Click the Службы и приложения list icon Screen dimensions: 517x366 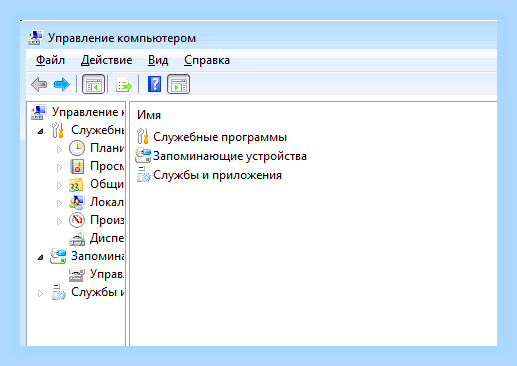[144, 174]
